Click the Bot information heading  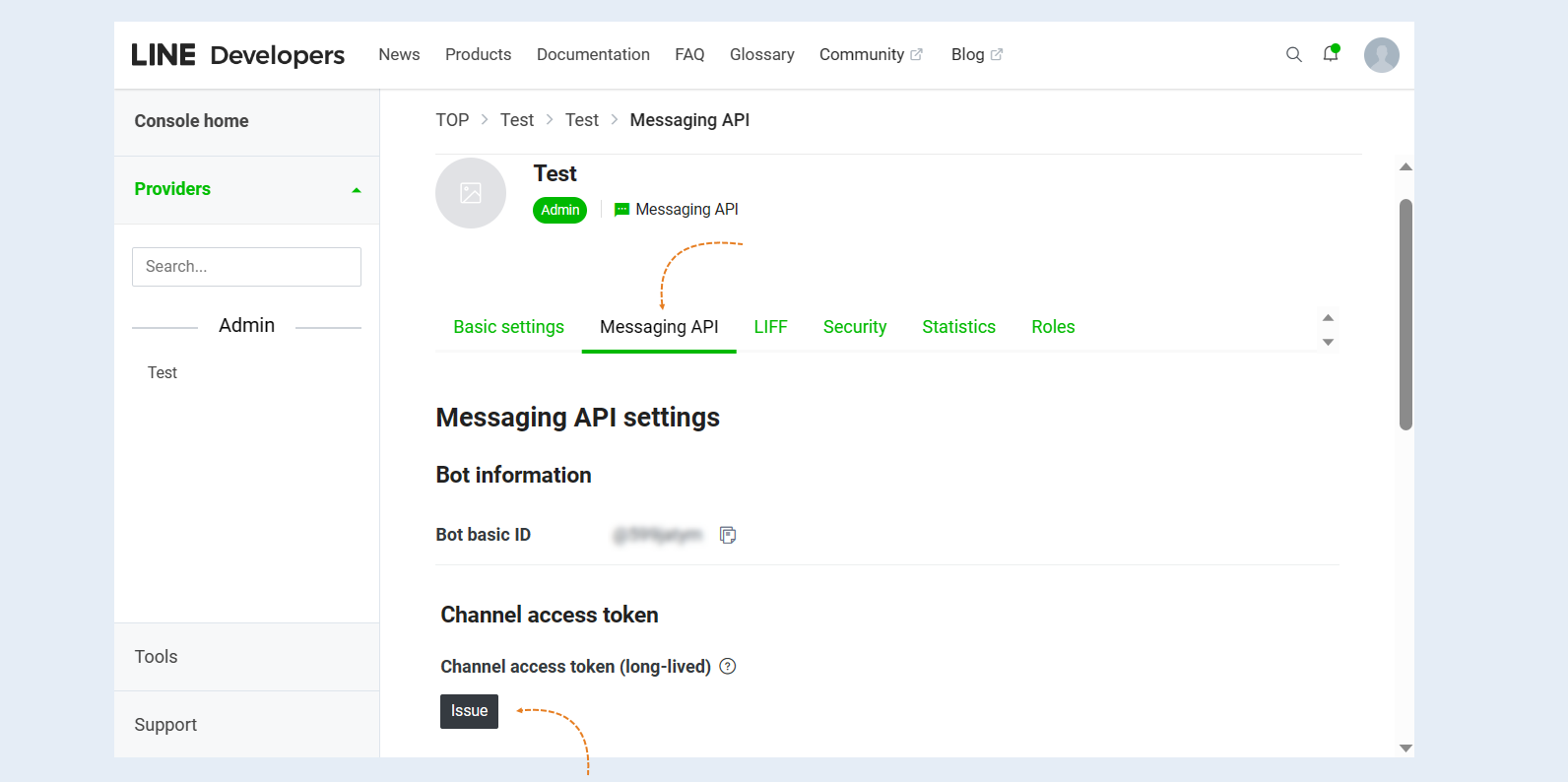pyautogui.click(x=513, y=475)
